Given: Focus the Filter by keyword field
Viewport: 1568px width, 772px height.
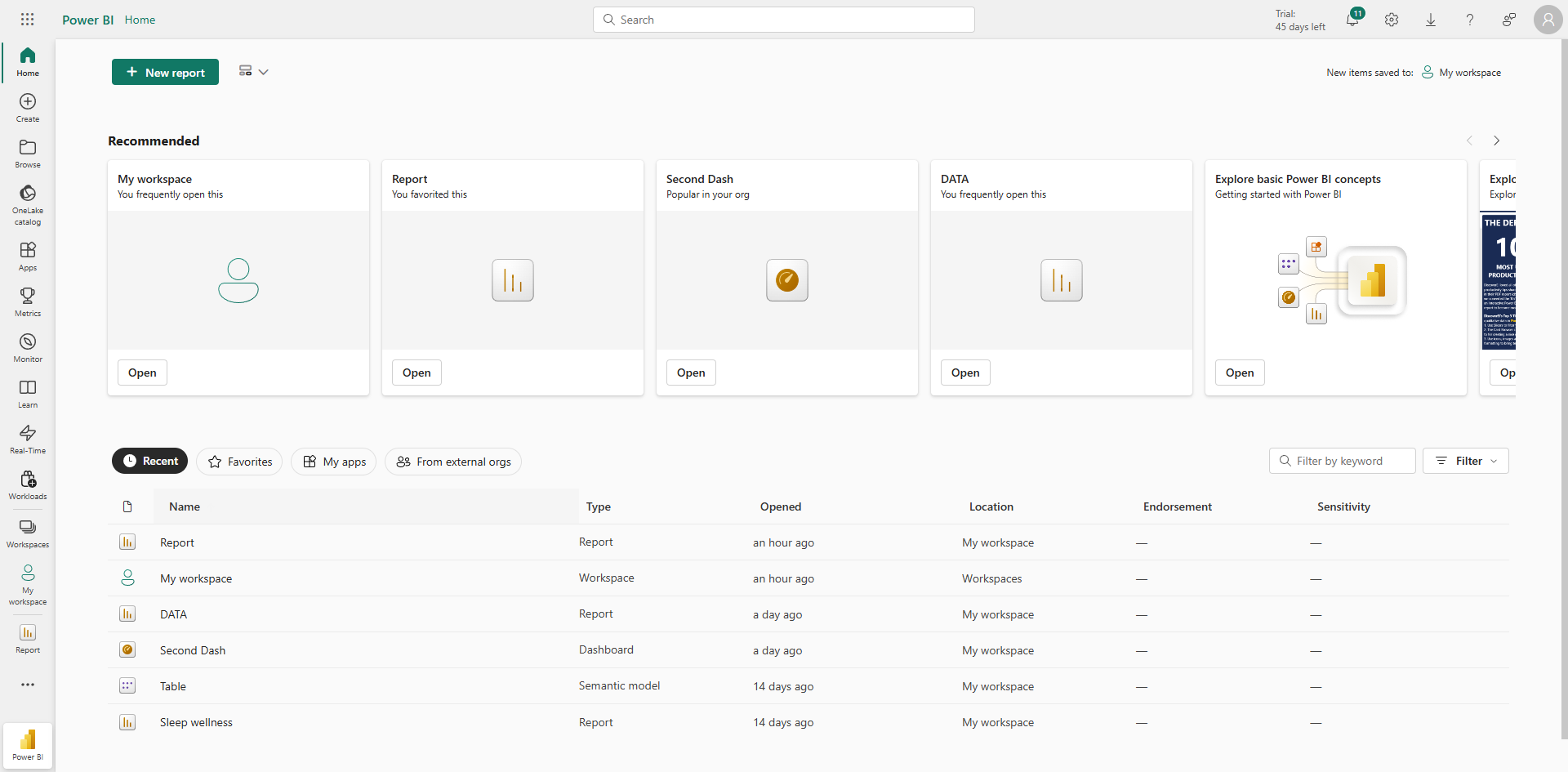Looking at the screenshot, I should [1343, 461].
